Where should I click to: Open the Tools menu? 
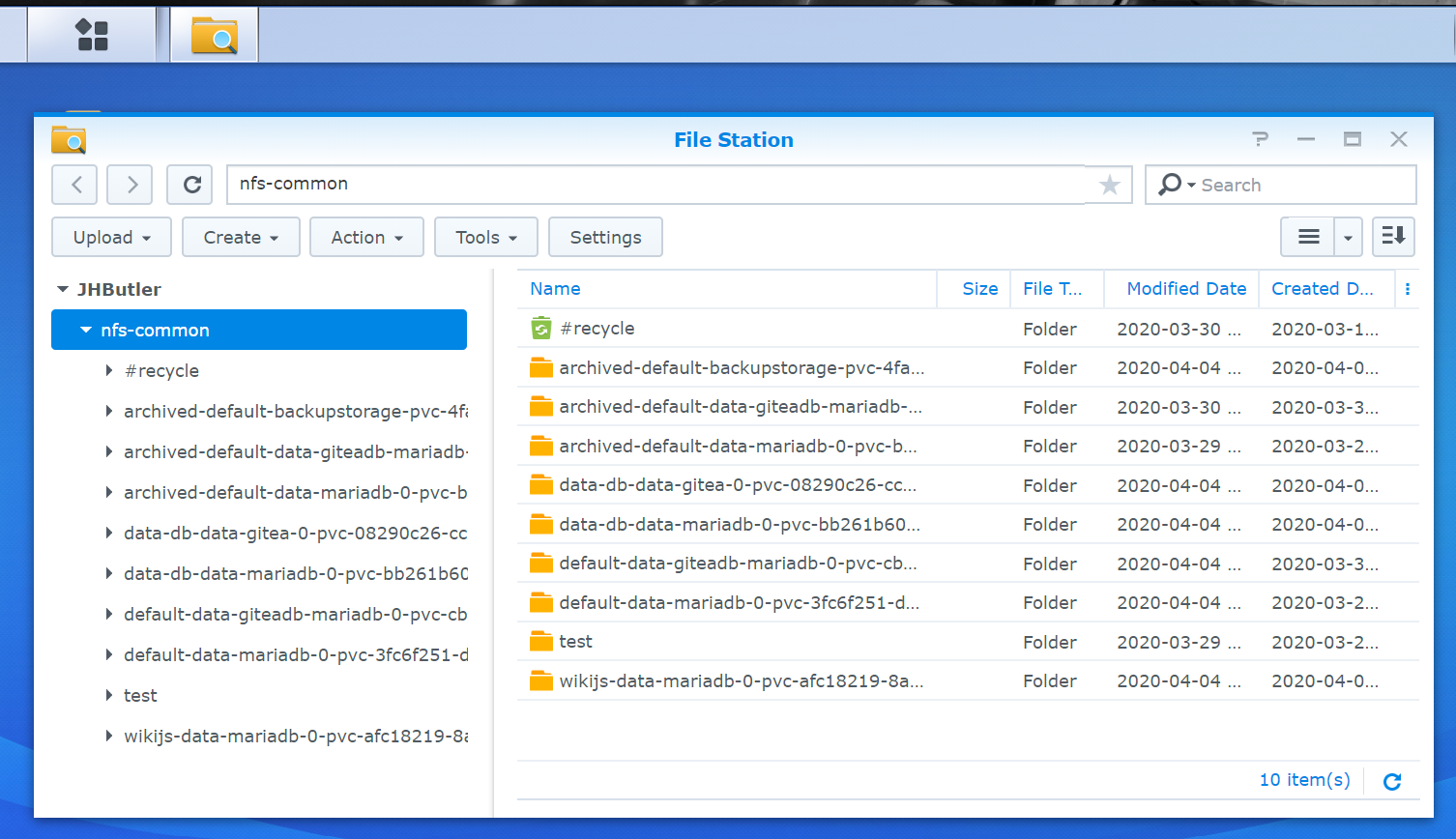click(x=485, y=237)
